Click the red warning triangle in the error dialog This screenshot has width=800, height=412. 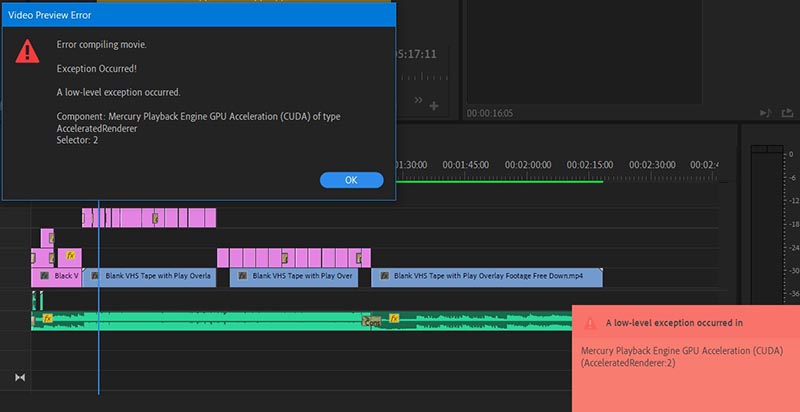click(x=27, y=52)
